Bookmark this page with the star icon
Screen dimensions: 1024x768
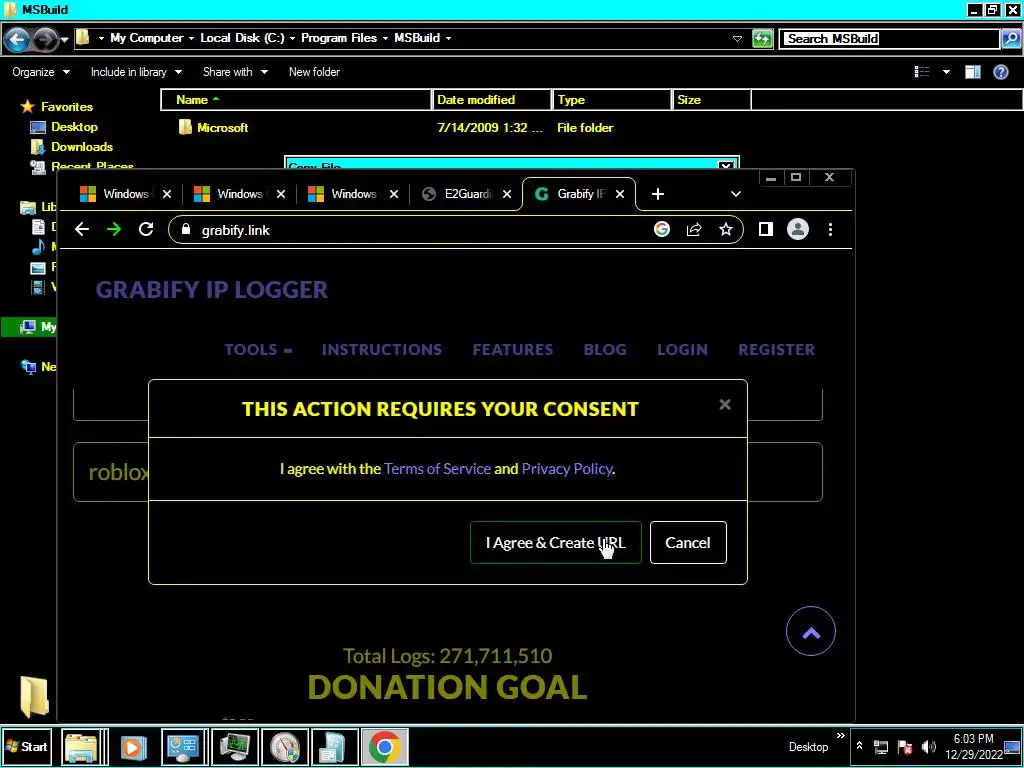[726, 229]
